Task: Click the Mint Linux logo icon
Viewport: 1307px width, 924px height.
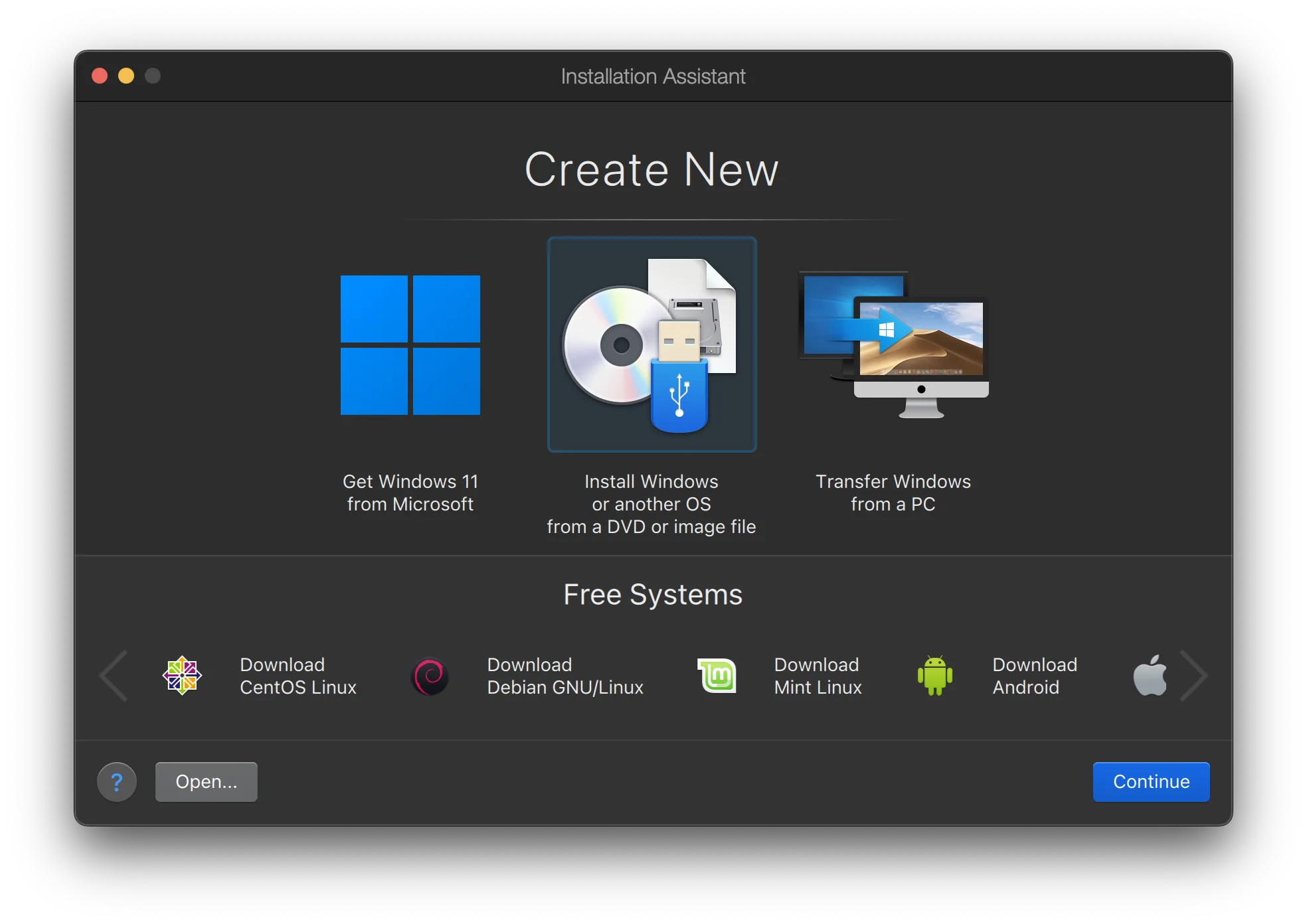Action: click(x=717, y=676)
